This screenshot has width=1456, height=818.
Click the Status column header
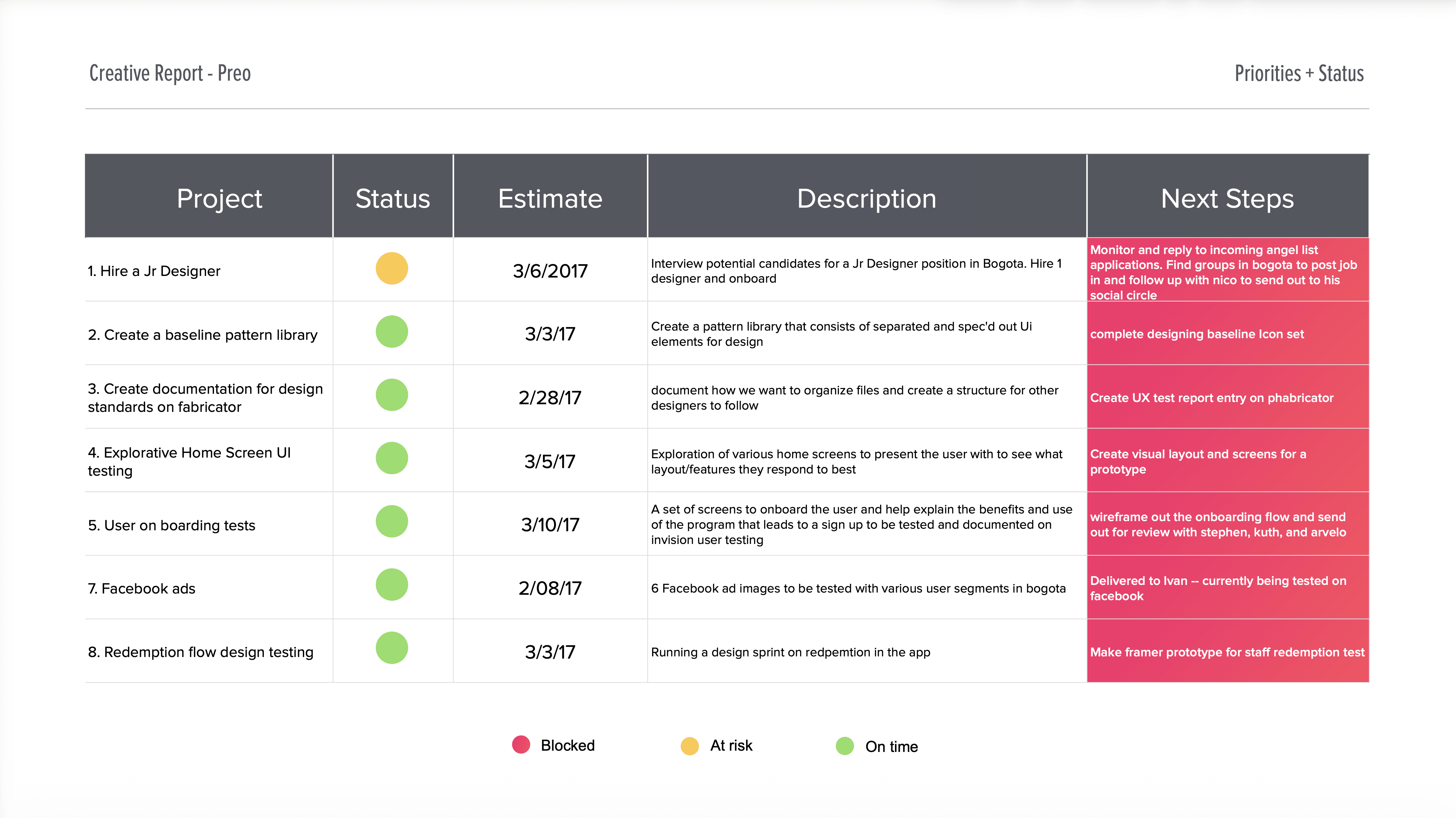[x=393, y=199]
